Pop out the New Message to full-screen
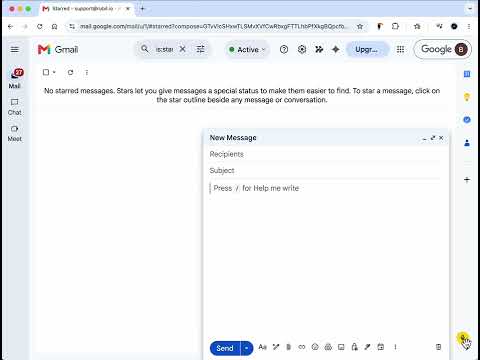 tap(433, 138)
